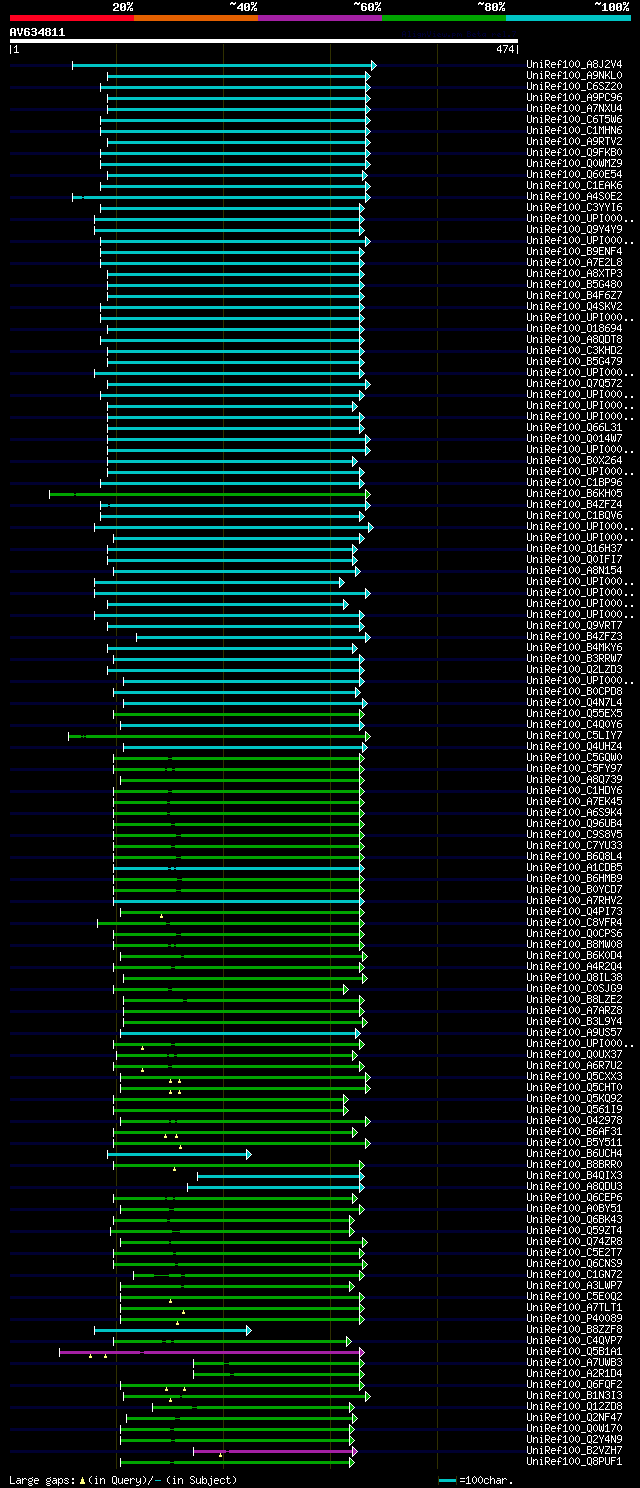Select the UniRef100_Q5B1A1 label

coord(574,1352)
